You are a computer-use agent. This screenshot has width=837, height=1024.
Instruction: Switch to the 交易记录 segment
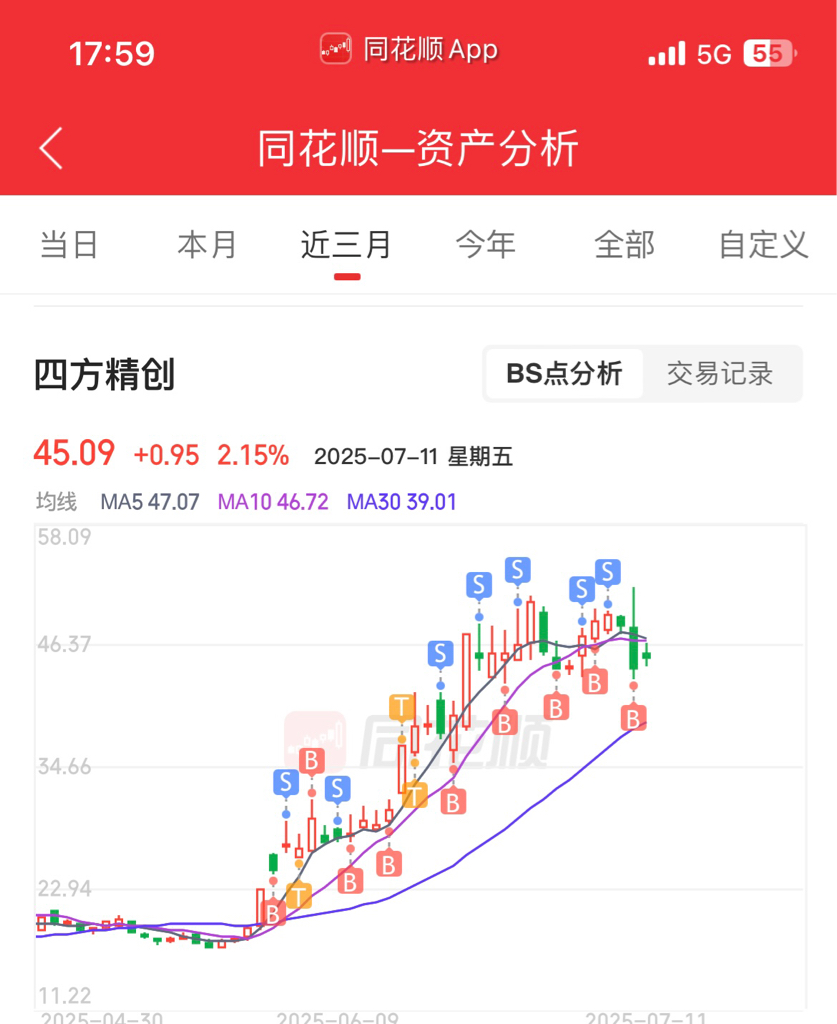pos(720,374)
